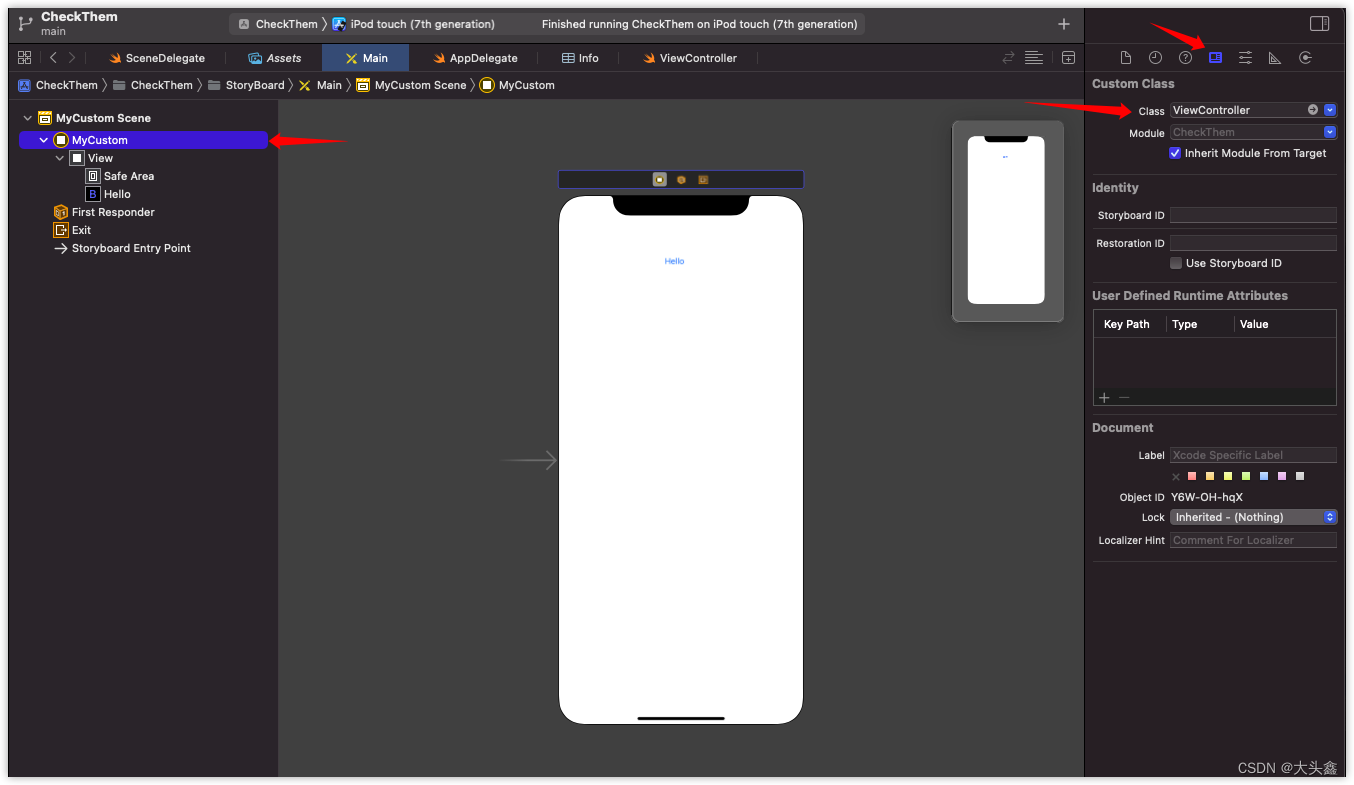Open the Lock popup menu
The width and height of the screenshot is (1354, 785).
point(1254,517)
